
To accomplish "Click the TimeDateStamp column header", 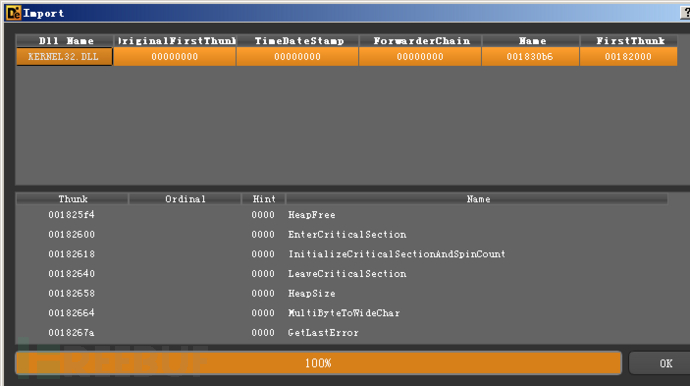I will coord(298,41).
